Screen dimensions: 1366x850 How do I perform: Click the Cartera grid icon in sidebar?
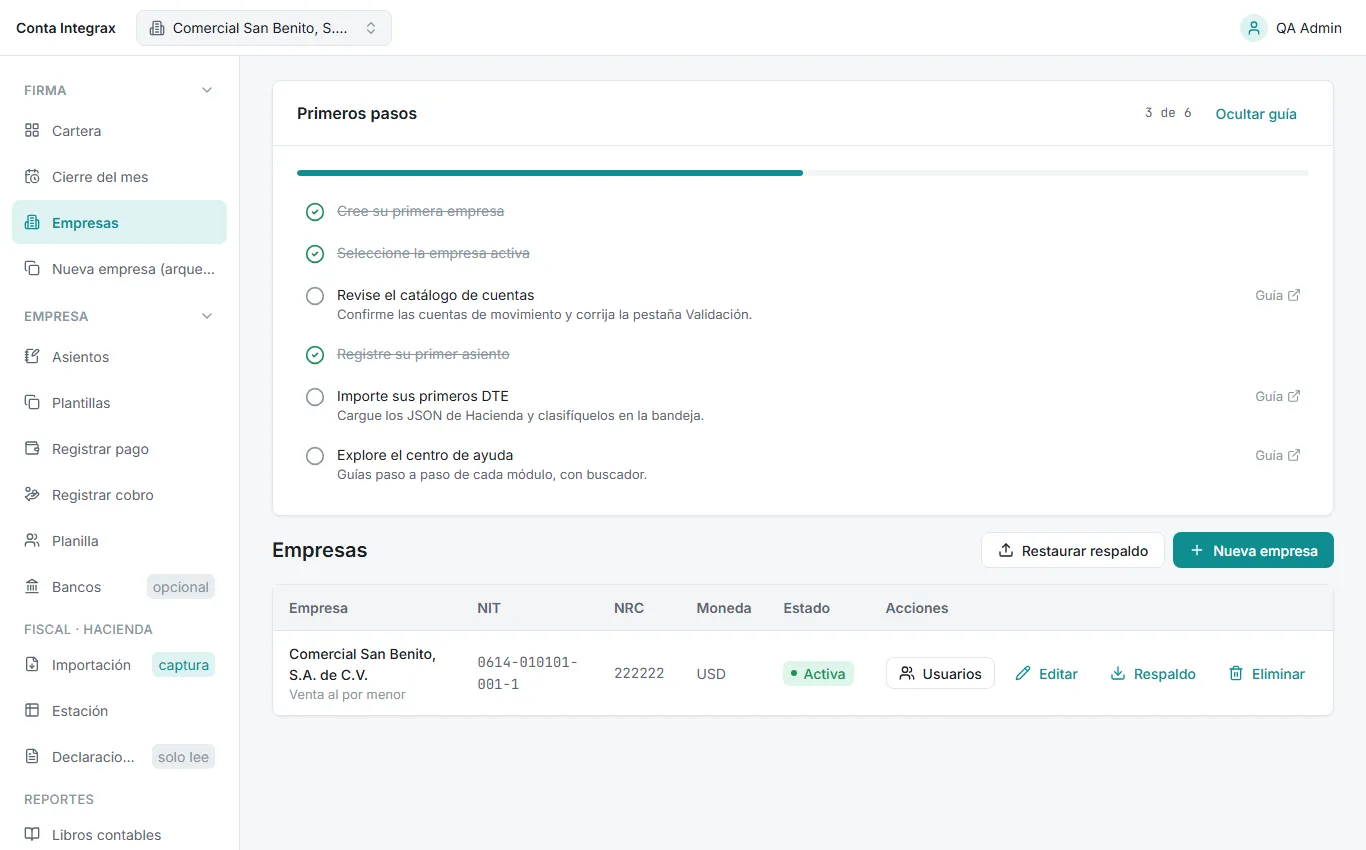tap(32, 131)
